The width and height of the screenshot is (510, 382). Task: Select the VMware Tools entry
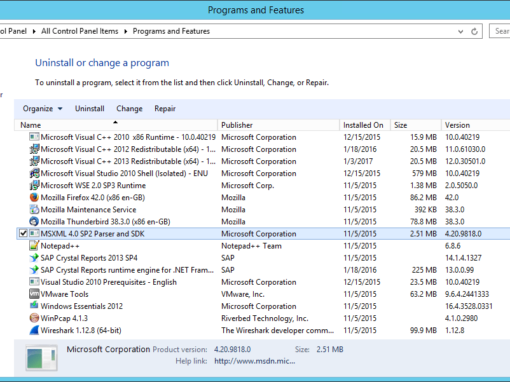[x=64, y=294]
